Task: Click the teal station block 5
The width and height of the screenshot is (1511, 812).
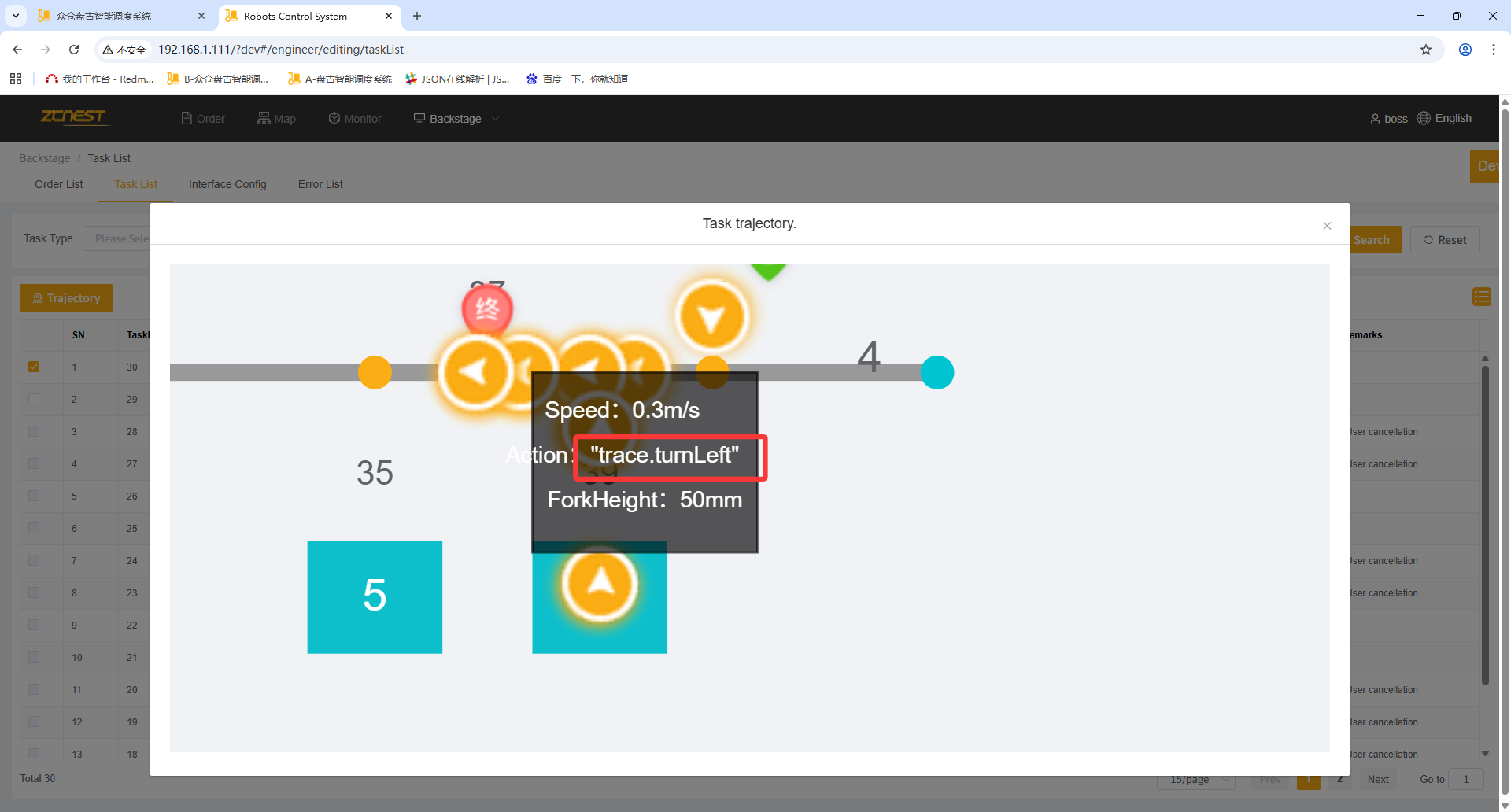Action: click(x=375, y=596)
